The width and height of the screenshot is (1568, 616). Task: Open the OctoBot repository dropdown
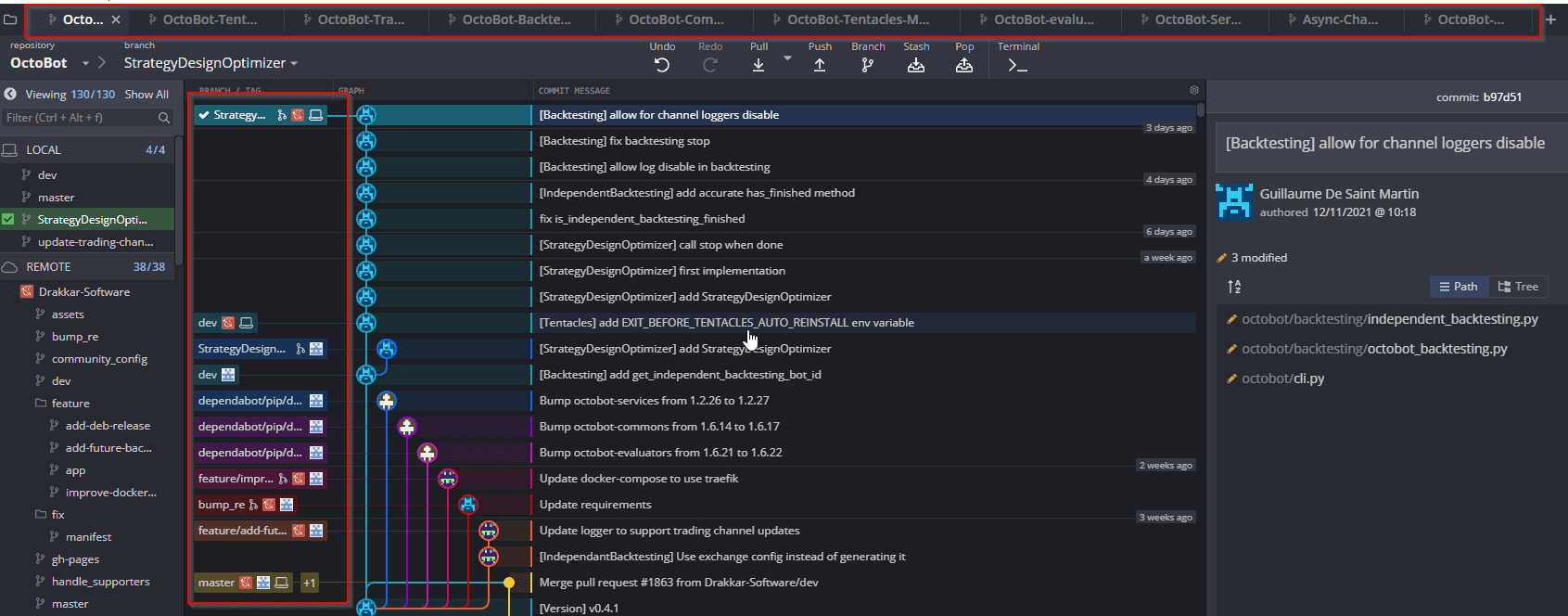85,63
